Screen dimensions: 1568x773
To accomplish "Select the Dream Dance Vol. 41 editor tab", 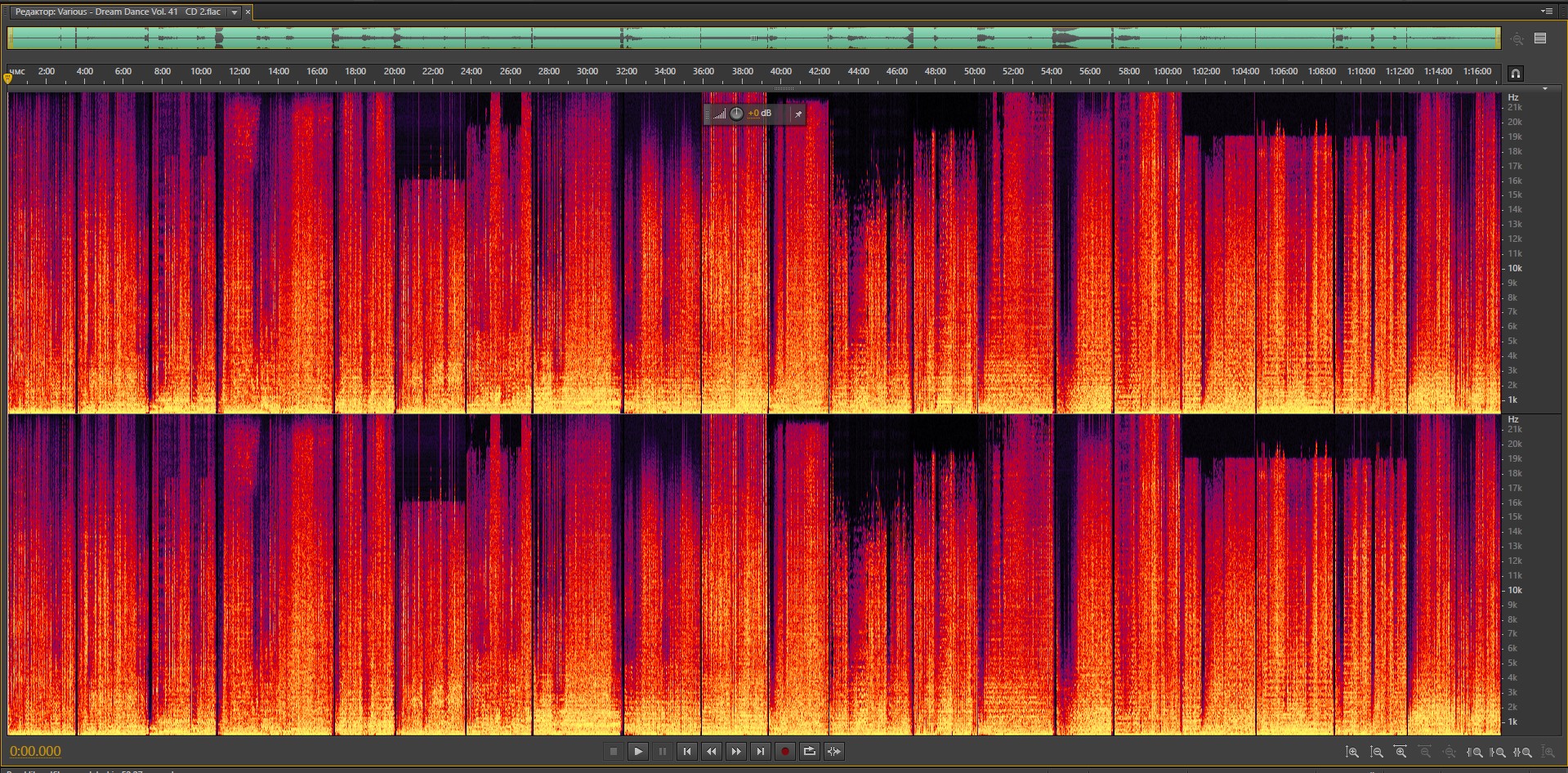I will point(118,12).
